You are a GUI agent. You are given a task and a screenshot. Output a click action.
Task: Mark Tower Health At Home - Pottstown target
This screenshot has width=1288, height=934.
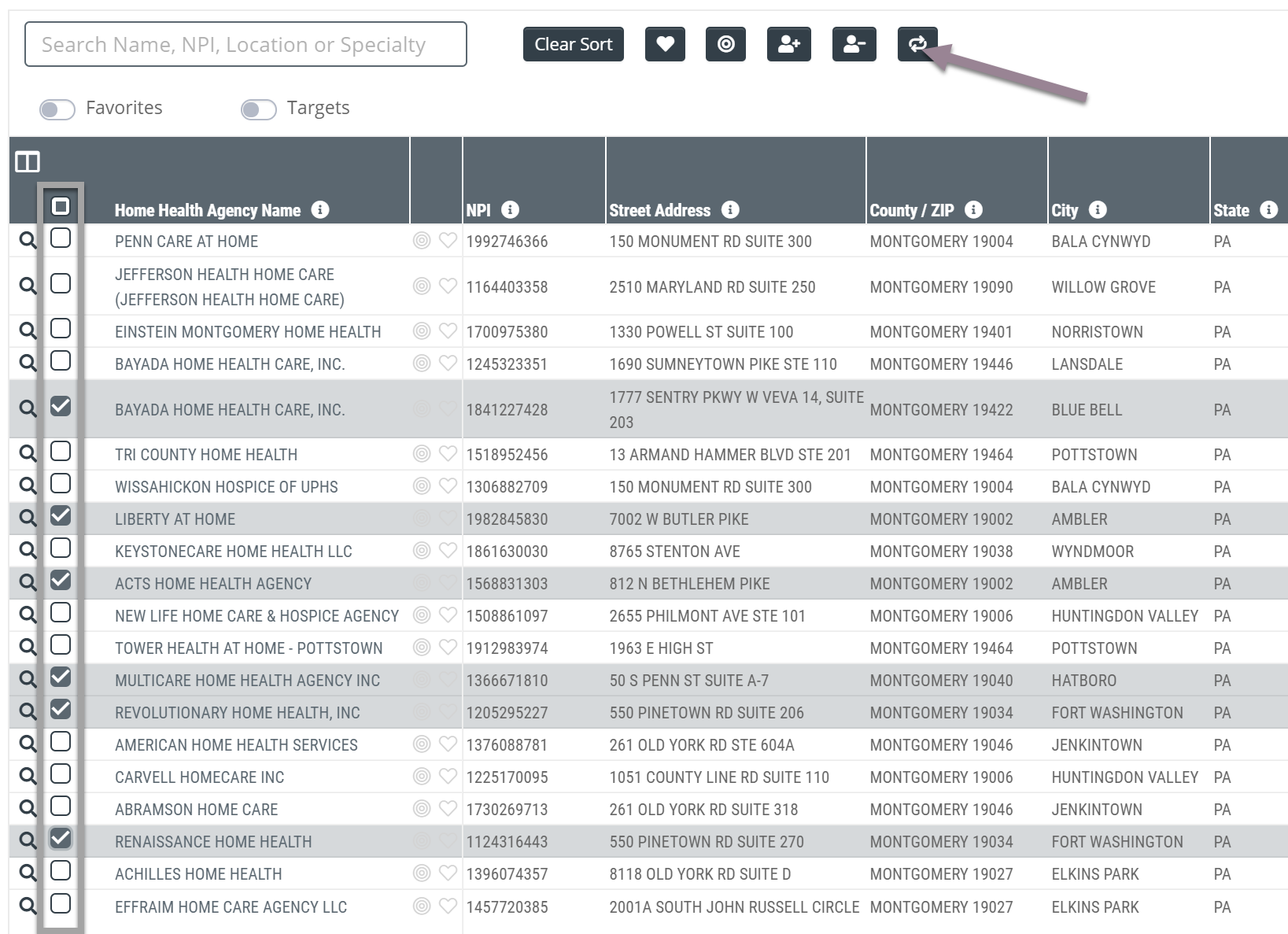coord(422,647)
